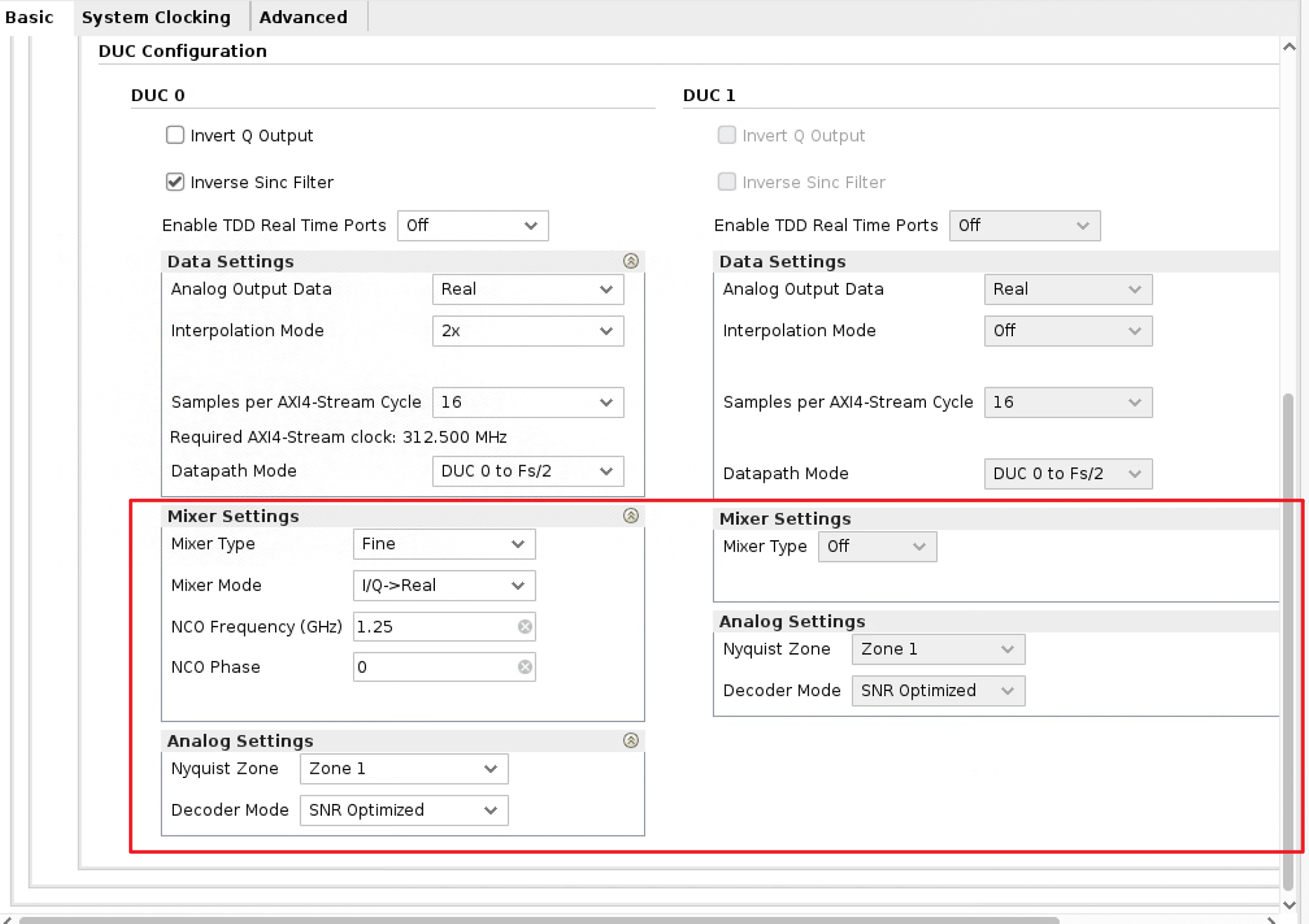Switch to the System Clocking tab
Screen dimensions: 1309x924
(156, 17)
